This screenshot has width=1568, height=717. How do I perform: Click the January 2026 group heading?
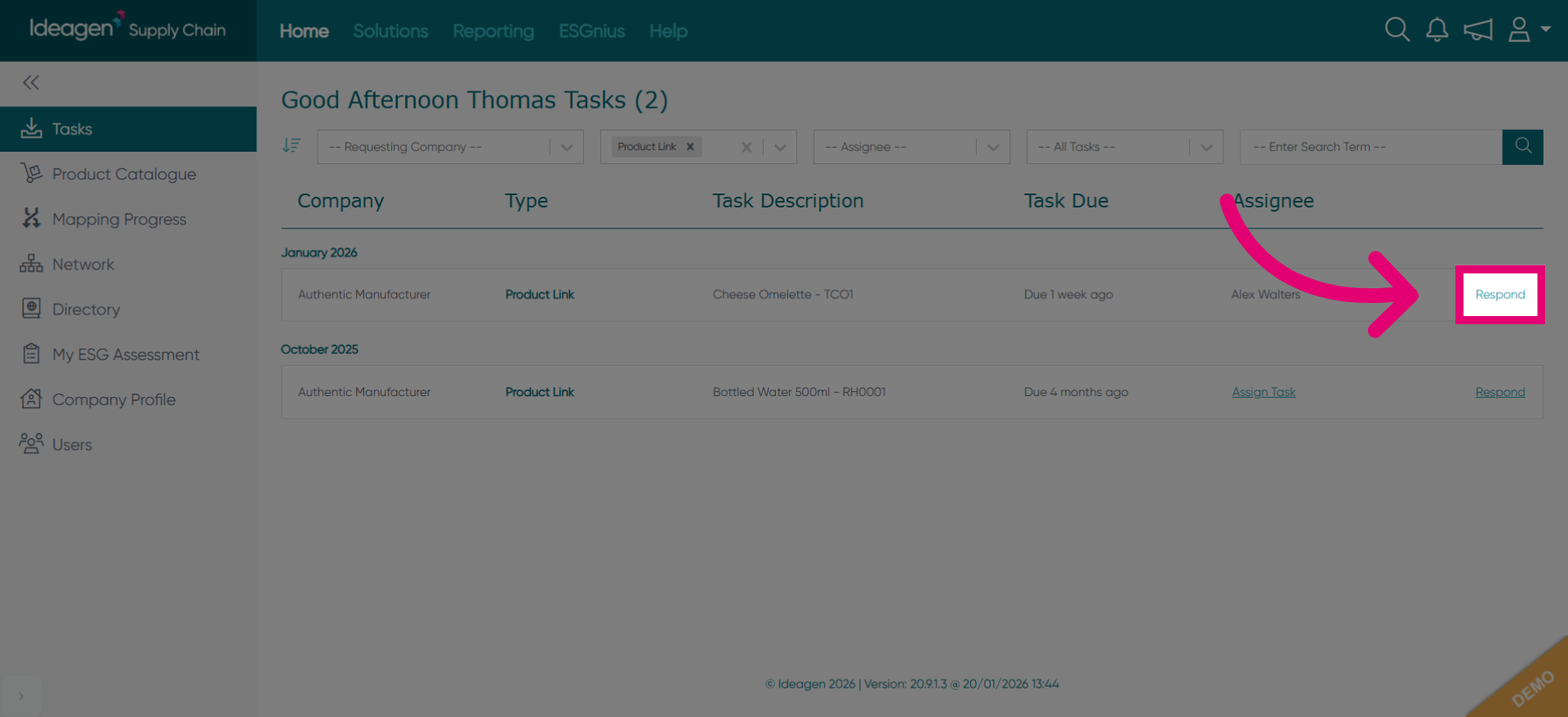click(319, 252)
